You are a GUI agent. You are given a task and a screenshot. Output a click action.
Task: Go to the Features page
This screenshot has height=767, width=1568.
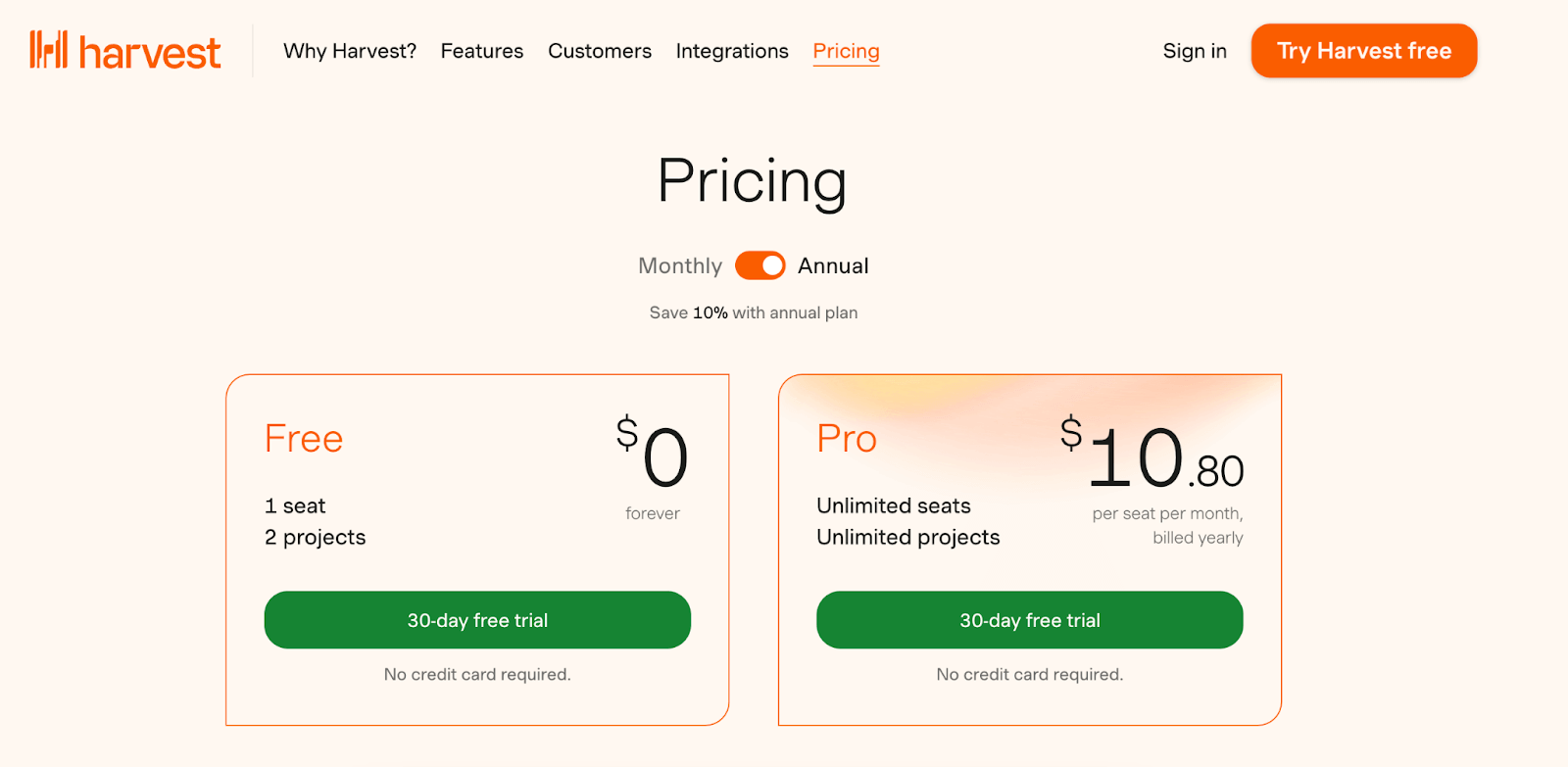pos(482,51)
